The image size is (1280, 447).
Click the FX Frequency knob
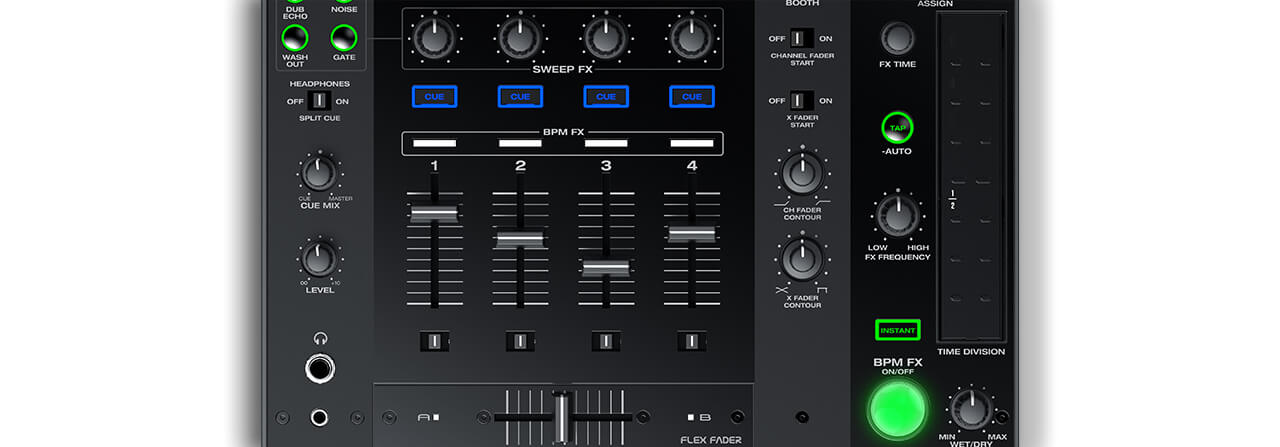pos(897,216)
